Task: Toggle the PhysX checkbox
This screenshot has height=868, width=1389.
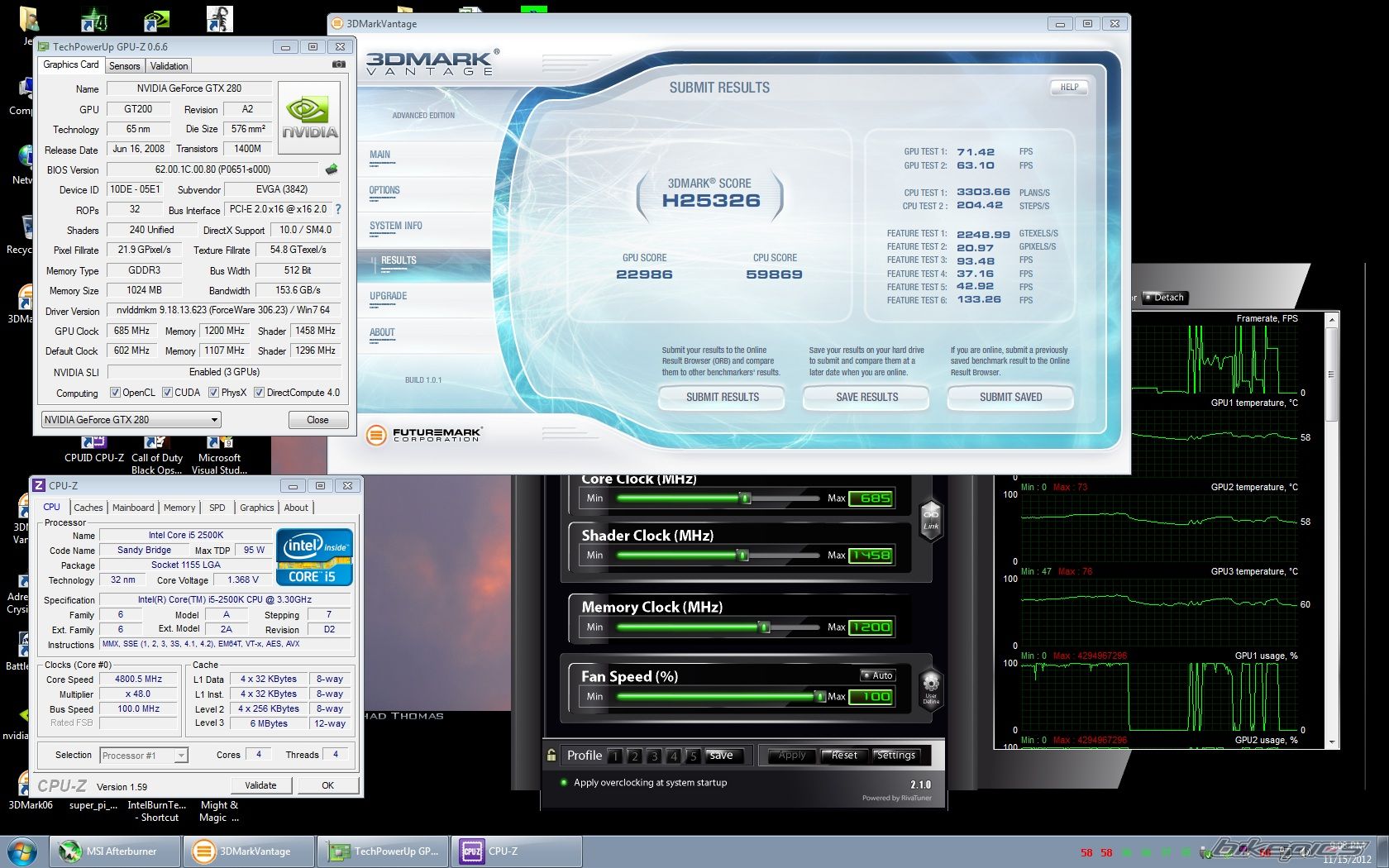Action: 214,393
